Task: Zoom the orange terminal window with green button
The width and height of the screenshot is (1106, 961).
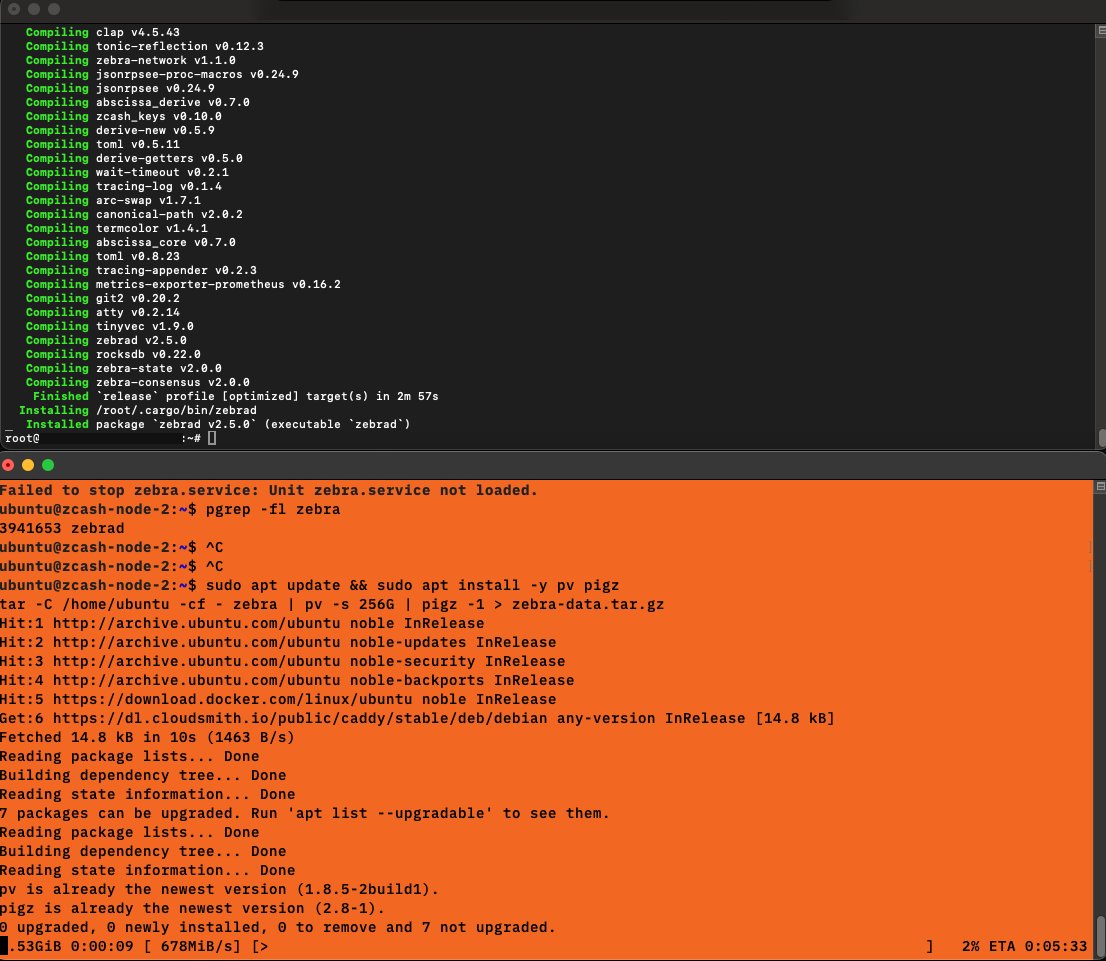Action: pos(48,465)
